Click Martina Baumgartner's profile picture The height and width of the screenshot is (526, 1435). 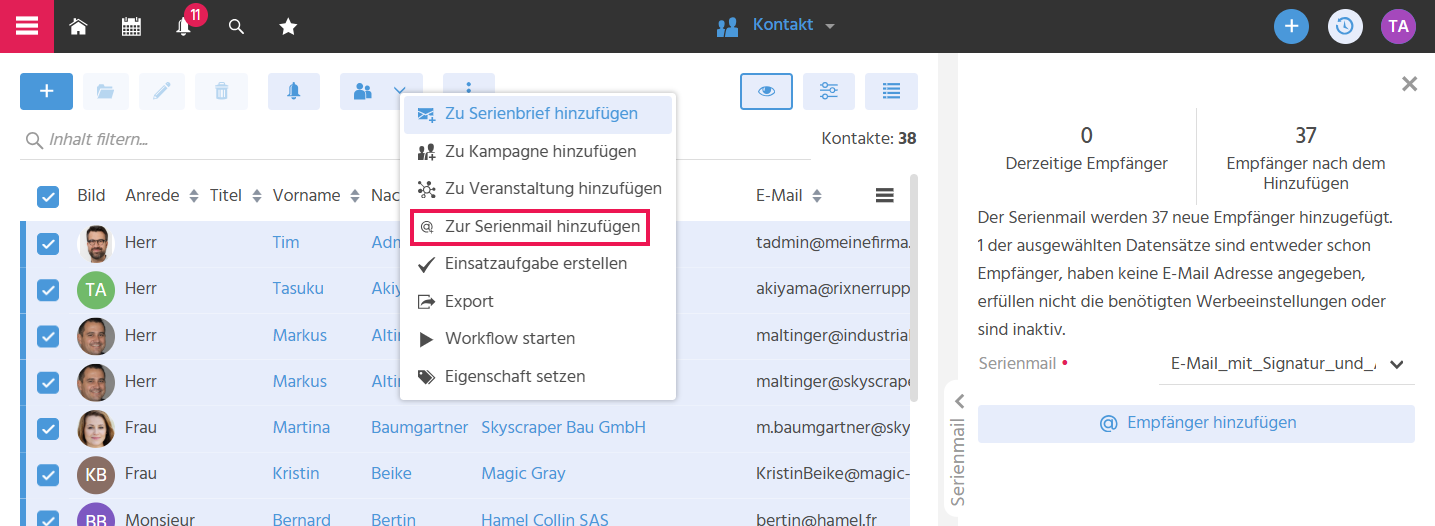coord(96,428)
